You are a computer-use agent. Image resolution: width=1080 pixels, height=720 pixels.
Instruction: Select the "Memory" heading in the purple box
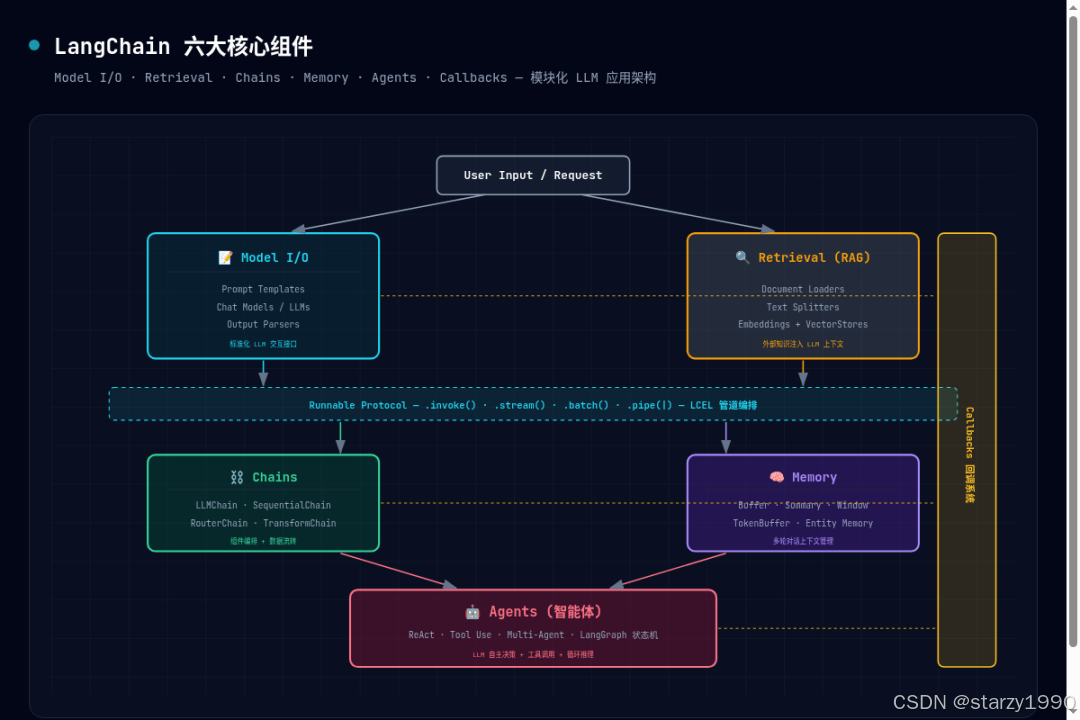pyautogui.click(x=815, y=477)
